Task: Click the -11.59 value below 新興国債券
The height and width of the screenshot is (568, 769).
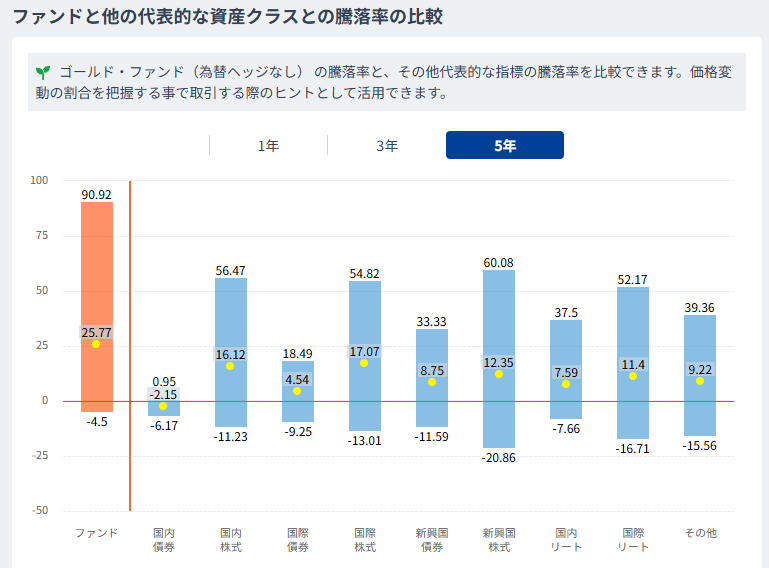Action: pos(432,437)
